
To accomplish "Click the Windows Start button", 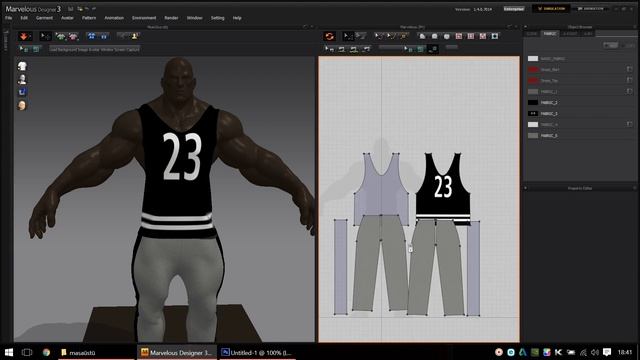I will click(9, 352).
